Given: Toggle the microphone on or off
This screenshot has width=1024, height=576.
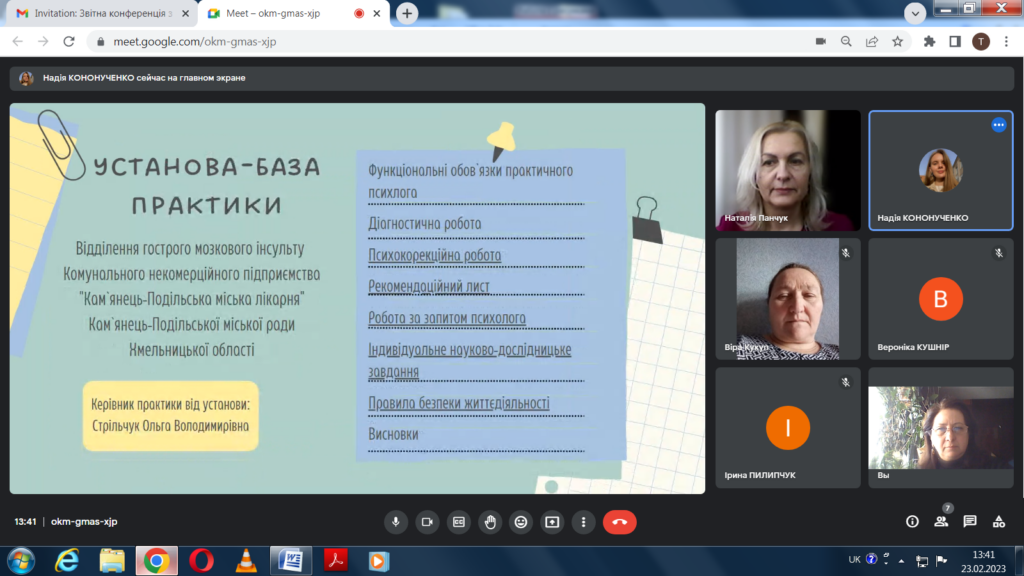Looking at the screenshot, I should 396,522.
